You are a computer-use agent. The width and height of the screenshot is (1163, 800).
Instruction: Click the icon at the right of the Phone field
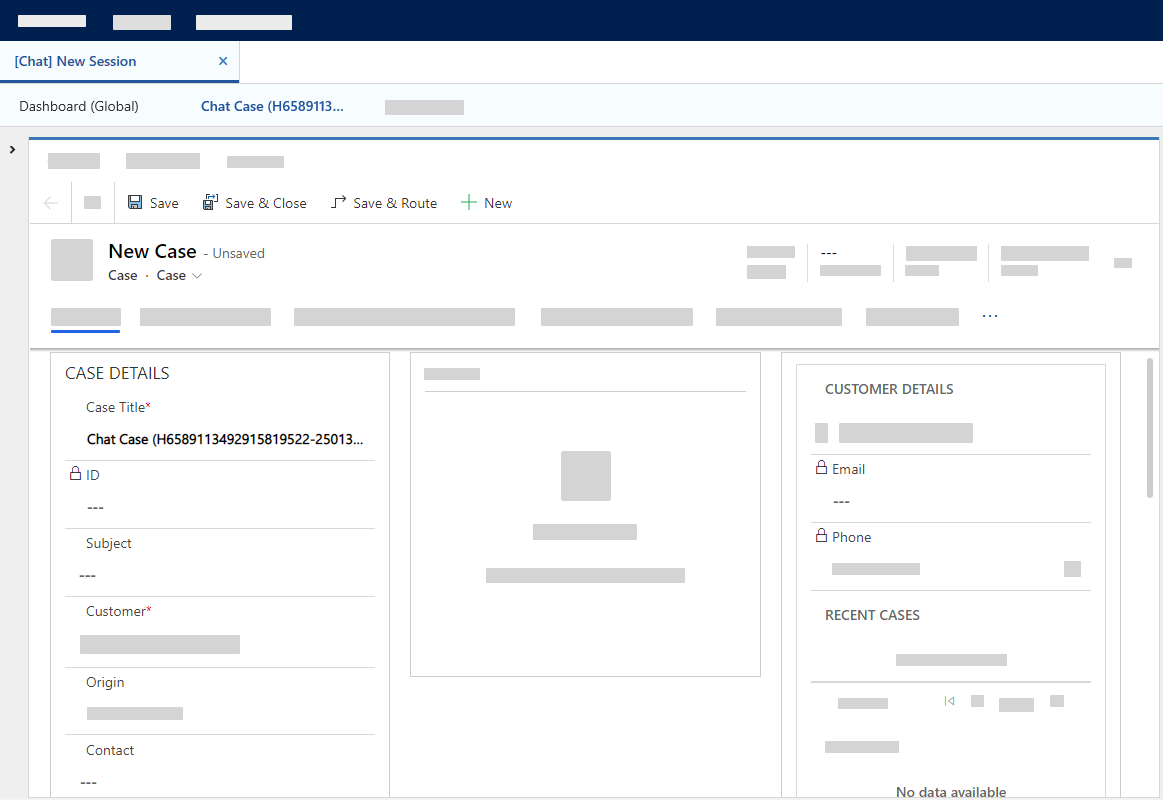(1072, 568)
